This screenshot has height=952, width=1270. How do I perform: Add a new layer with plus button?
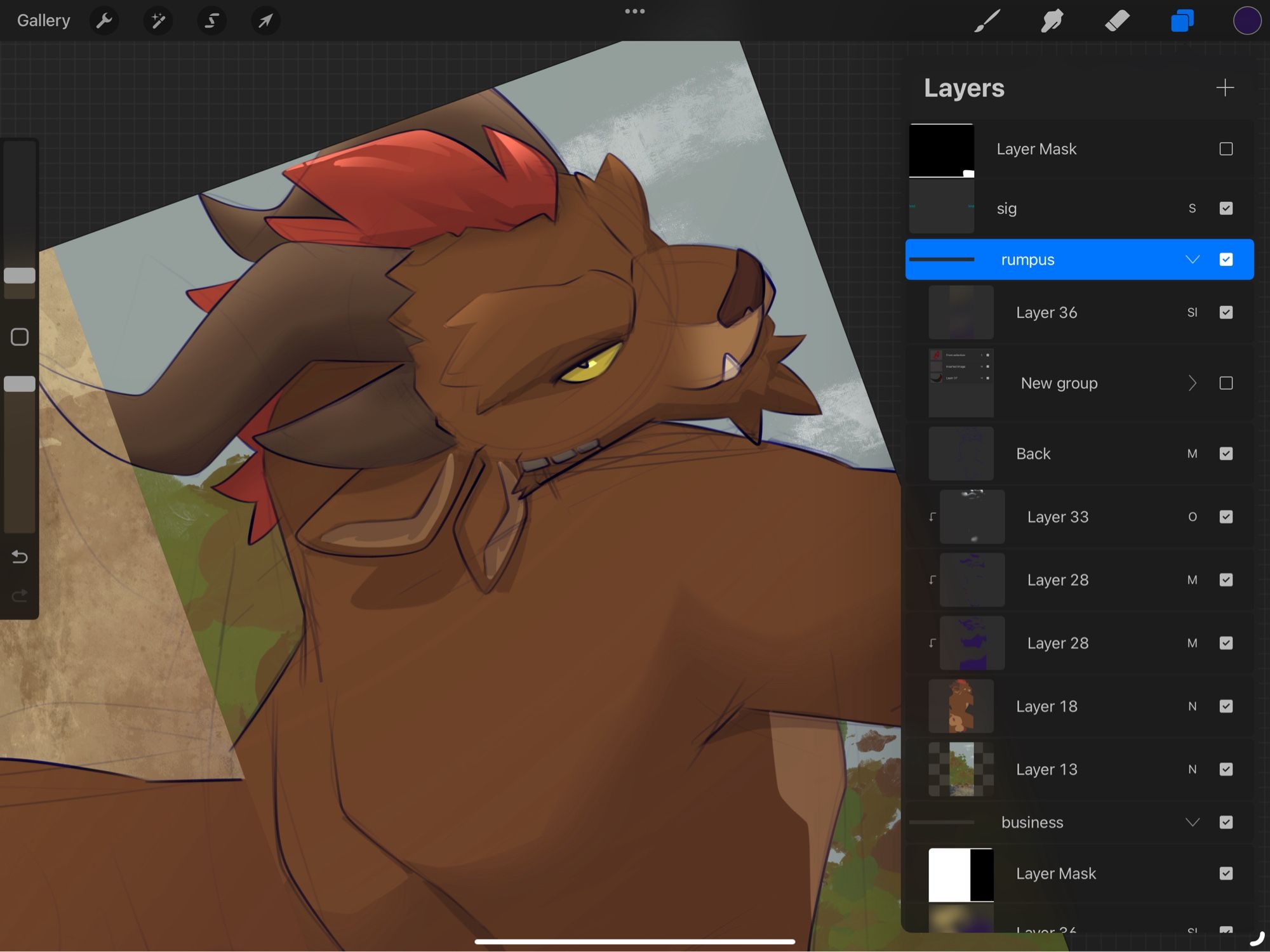[x=1225, y=87]
